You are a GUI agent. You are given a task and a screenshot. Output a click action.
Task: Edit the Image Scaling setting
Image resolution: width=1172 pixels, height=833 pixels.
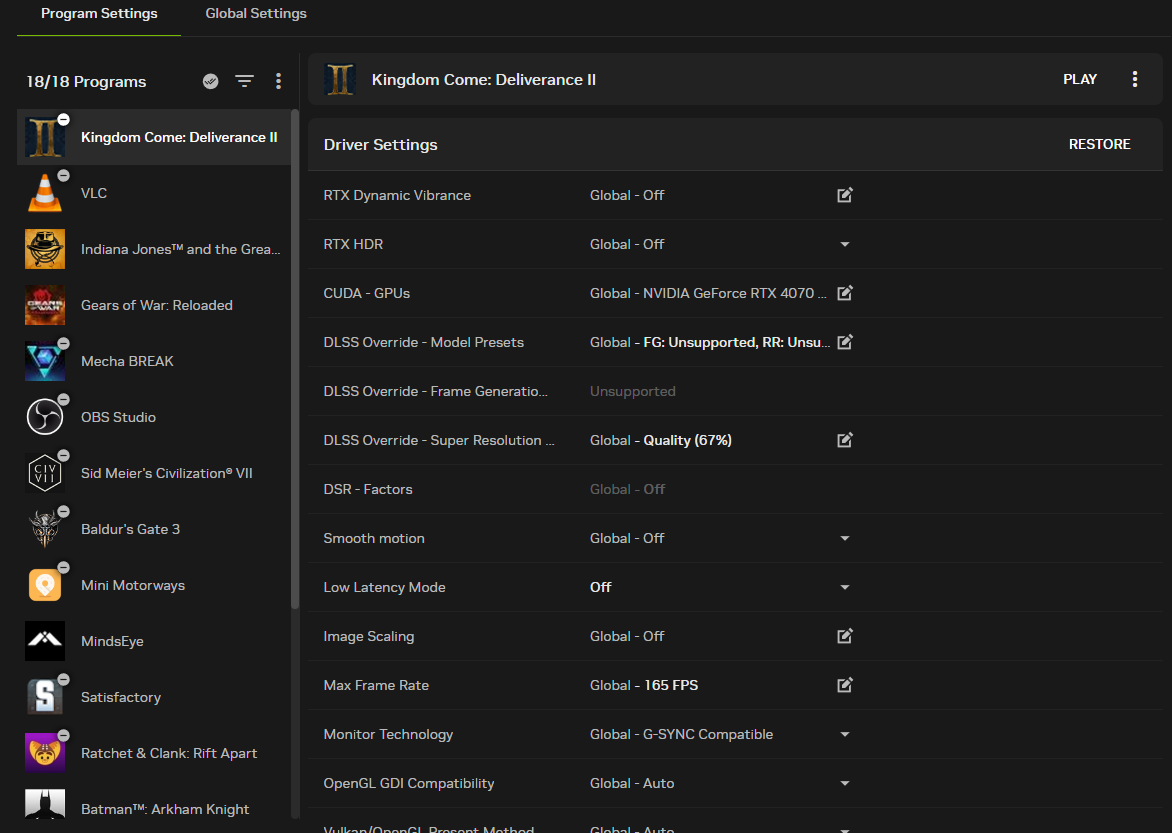(845, 636)
